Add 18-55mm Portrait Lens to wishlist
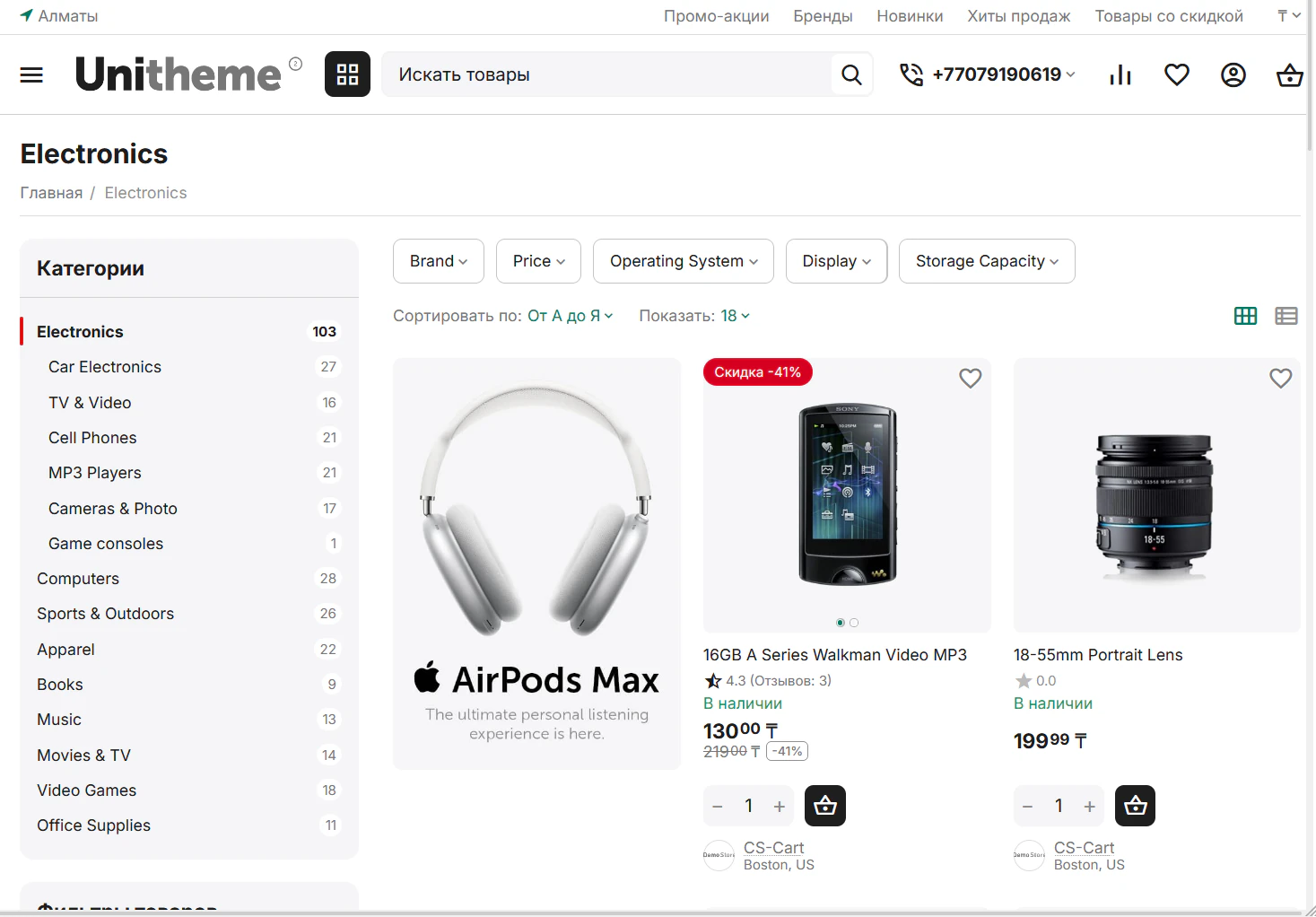Screen dimensions: 1316x917 tap(1281, 379)
